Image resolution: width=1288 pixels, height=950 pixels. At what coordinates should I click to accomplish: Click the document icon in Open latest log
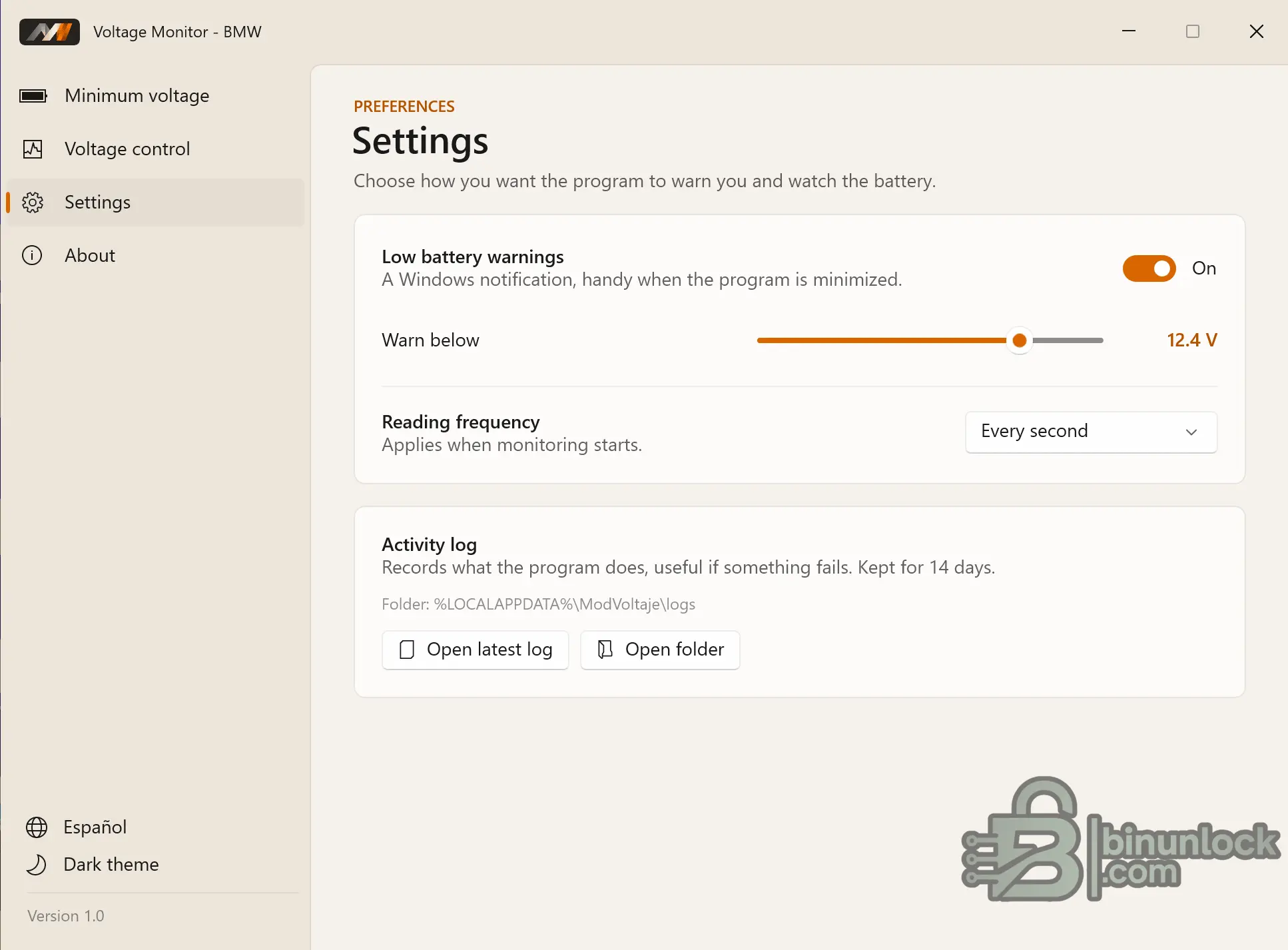point(407,650)
